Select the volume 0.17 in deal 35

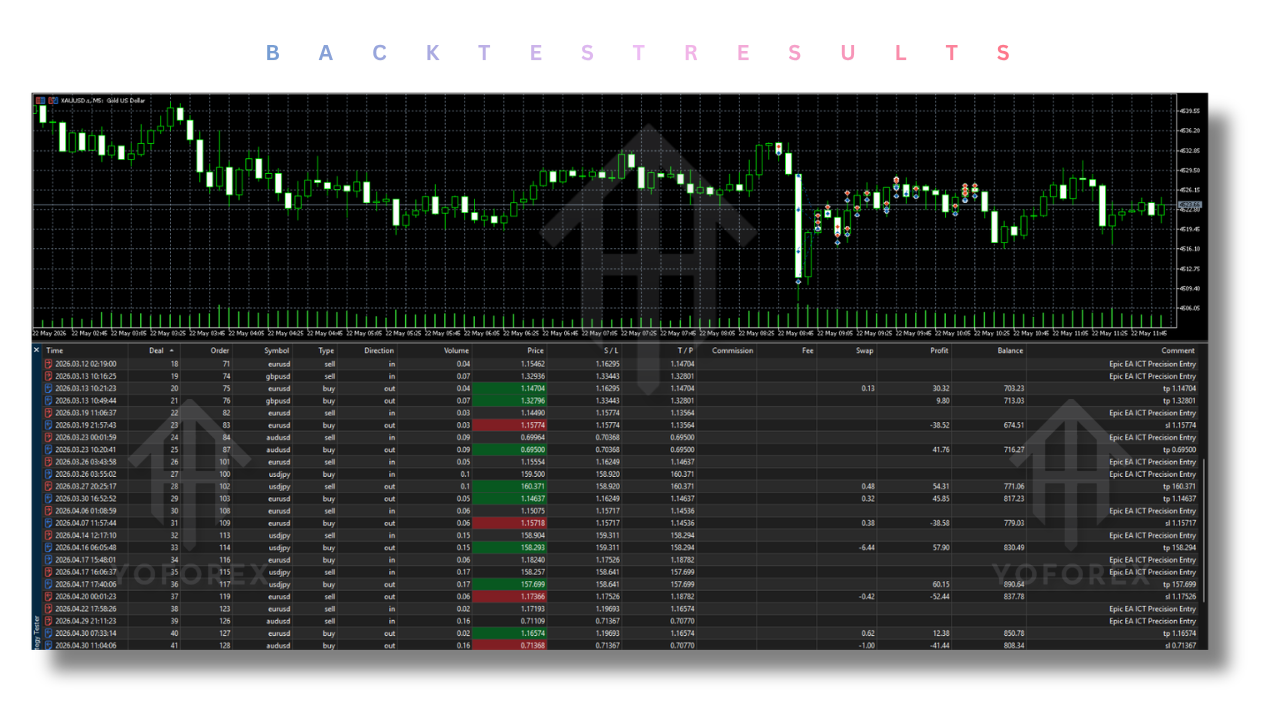point(463,572)
